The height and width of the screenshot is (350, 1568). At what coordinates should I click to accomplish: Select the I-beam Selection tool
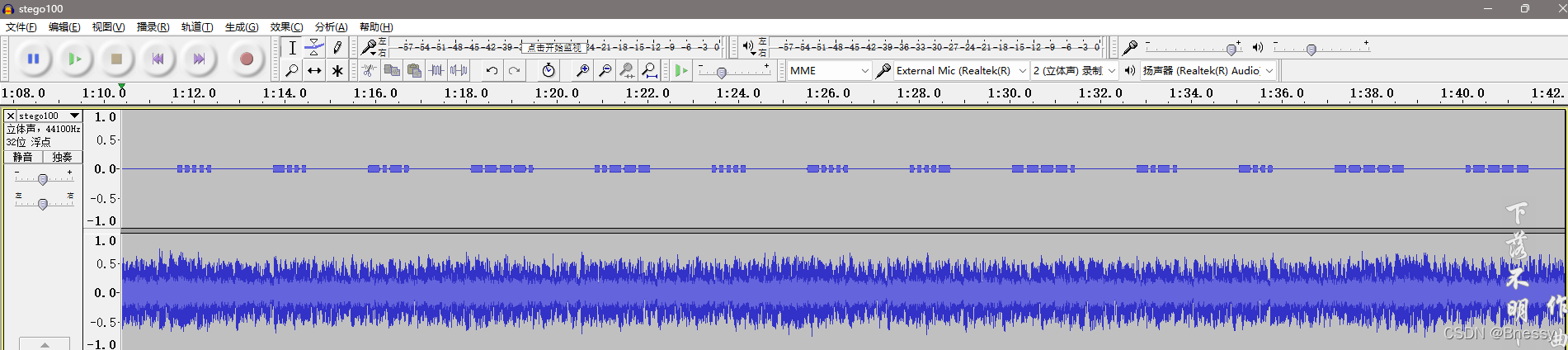click(x=292, y=48)
